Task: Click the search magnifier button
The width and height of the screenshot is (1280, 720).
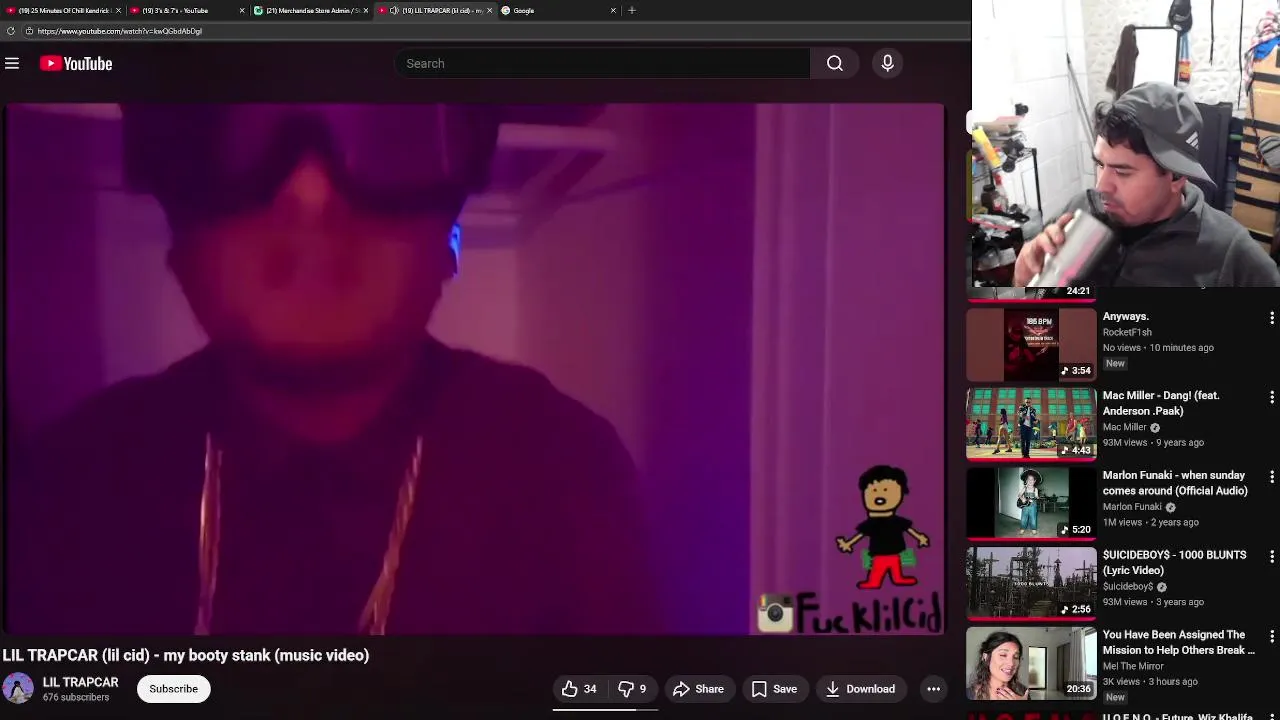Action: coord(834,63)
